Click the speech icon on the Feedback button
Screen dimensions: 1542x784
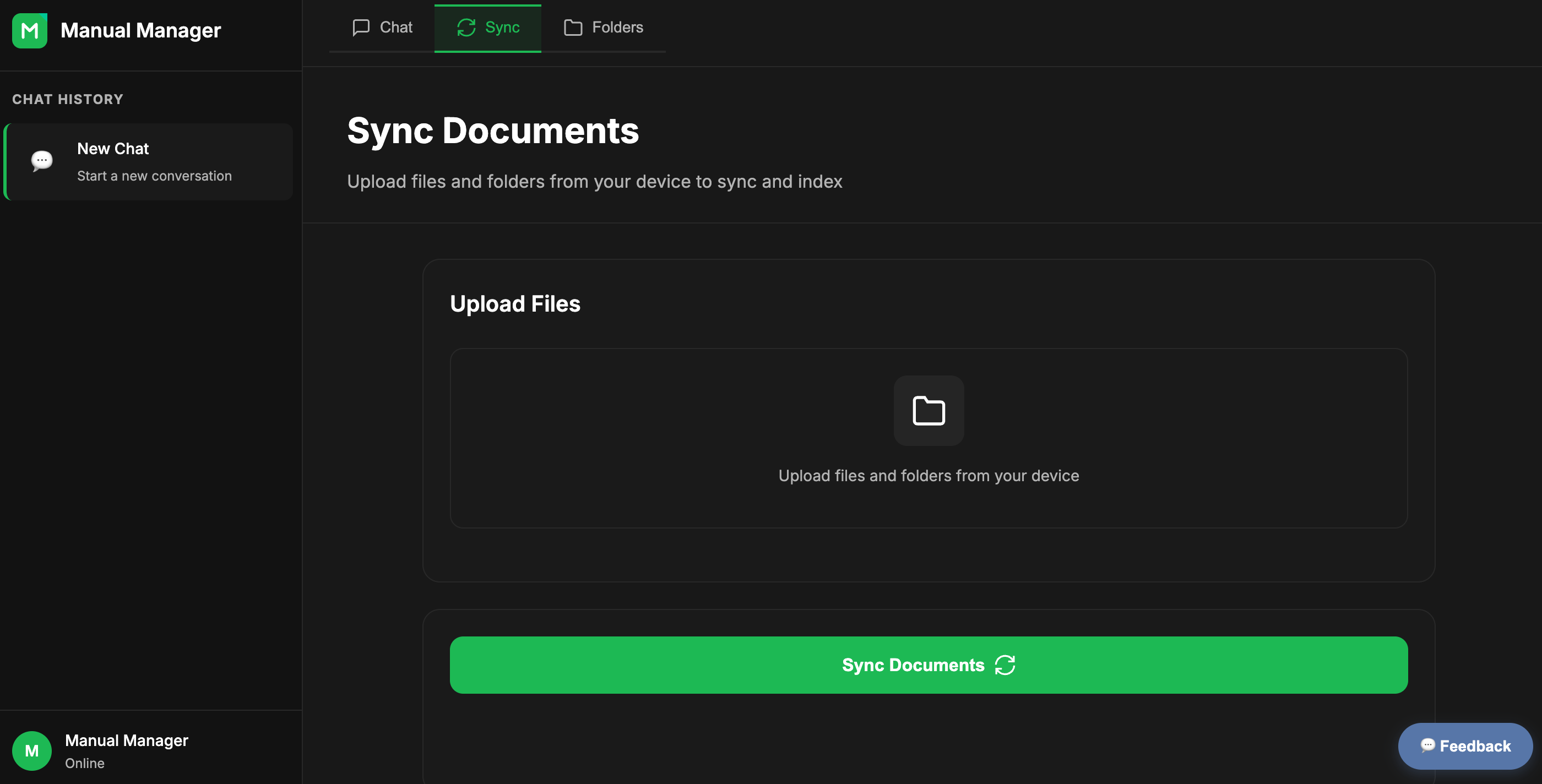(1428, 745)
